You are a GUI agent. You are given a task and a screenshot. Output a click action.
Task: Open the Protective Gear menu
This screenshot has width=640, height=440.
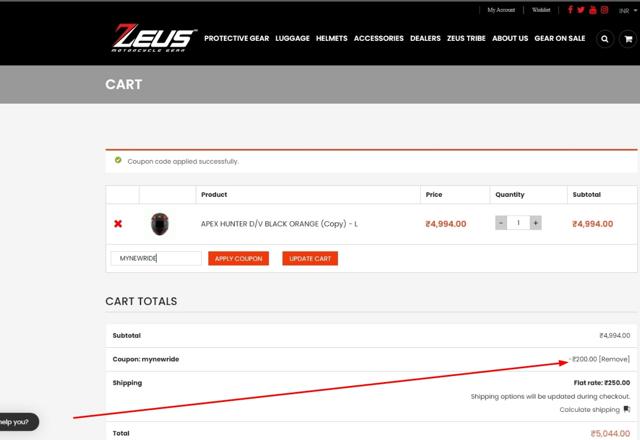pyautogui.click(x=236, y=38)
